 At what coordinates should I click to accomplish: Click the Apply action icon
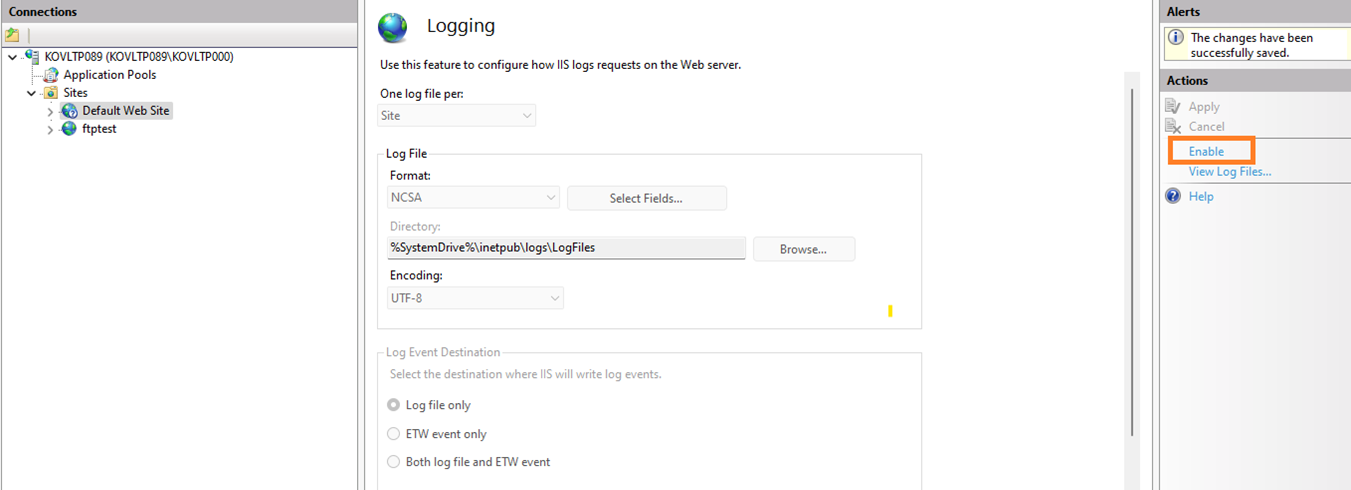pos(1174,106)
